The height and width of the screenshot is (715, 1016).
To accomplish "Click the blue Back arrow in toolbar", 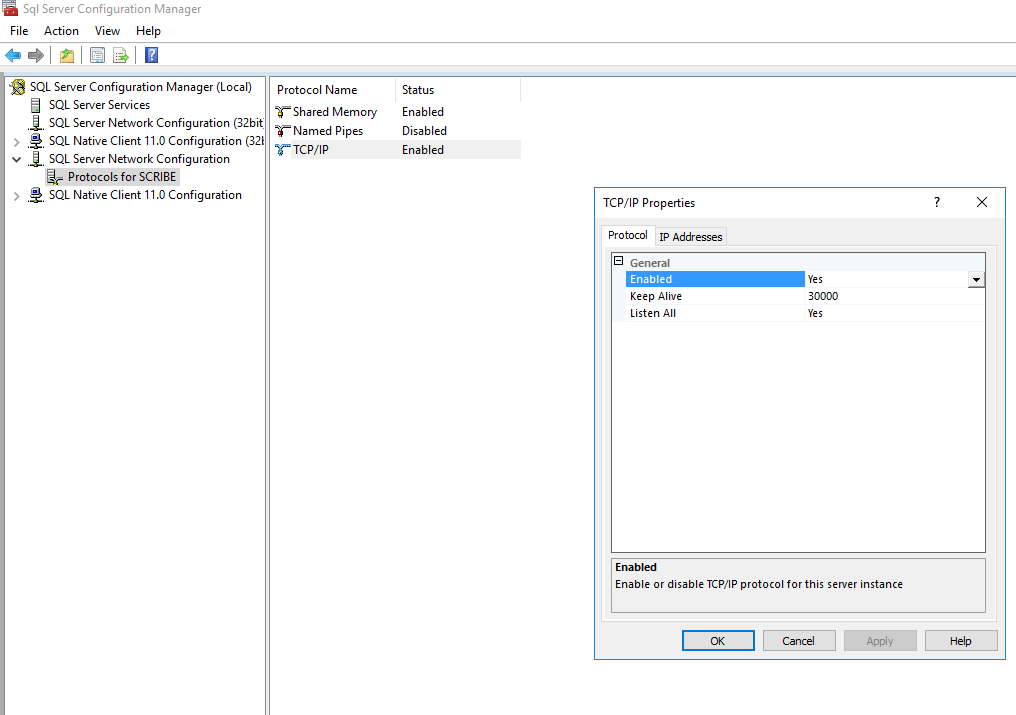I will tap(13, 55).
